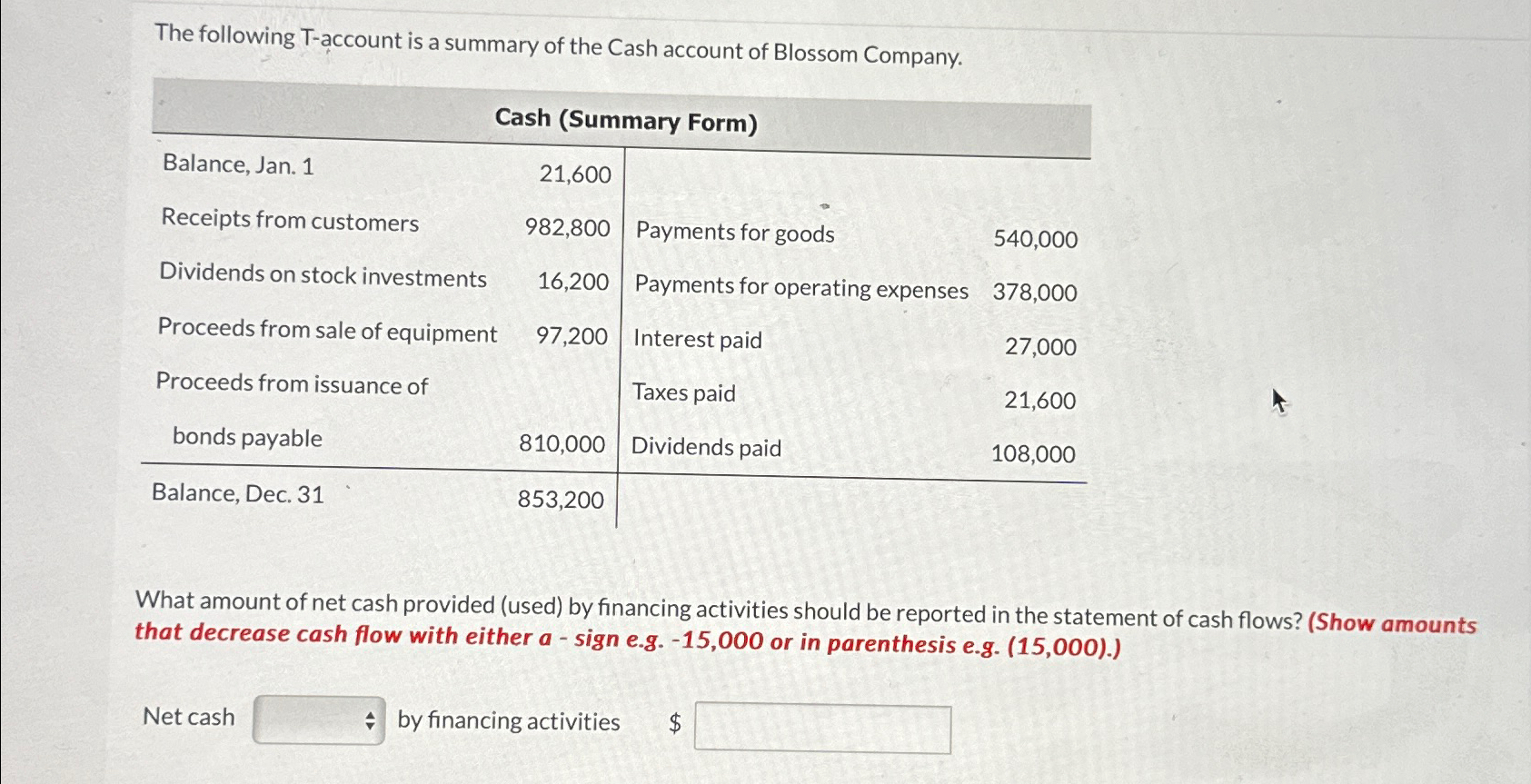Click Payments for goods entry
The image size is (1531, 784).
point(734,233)
